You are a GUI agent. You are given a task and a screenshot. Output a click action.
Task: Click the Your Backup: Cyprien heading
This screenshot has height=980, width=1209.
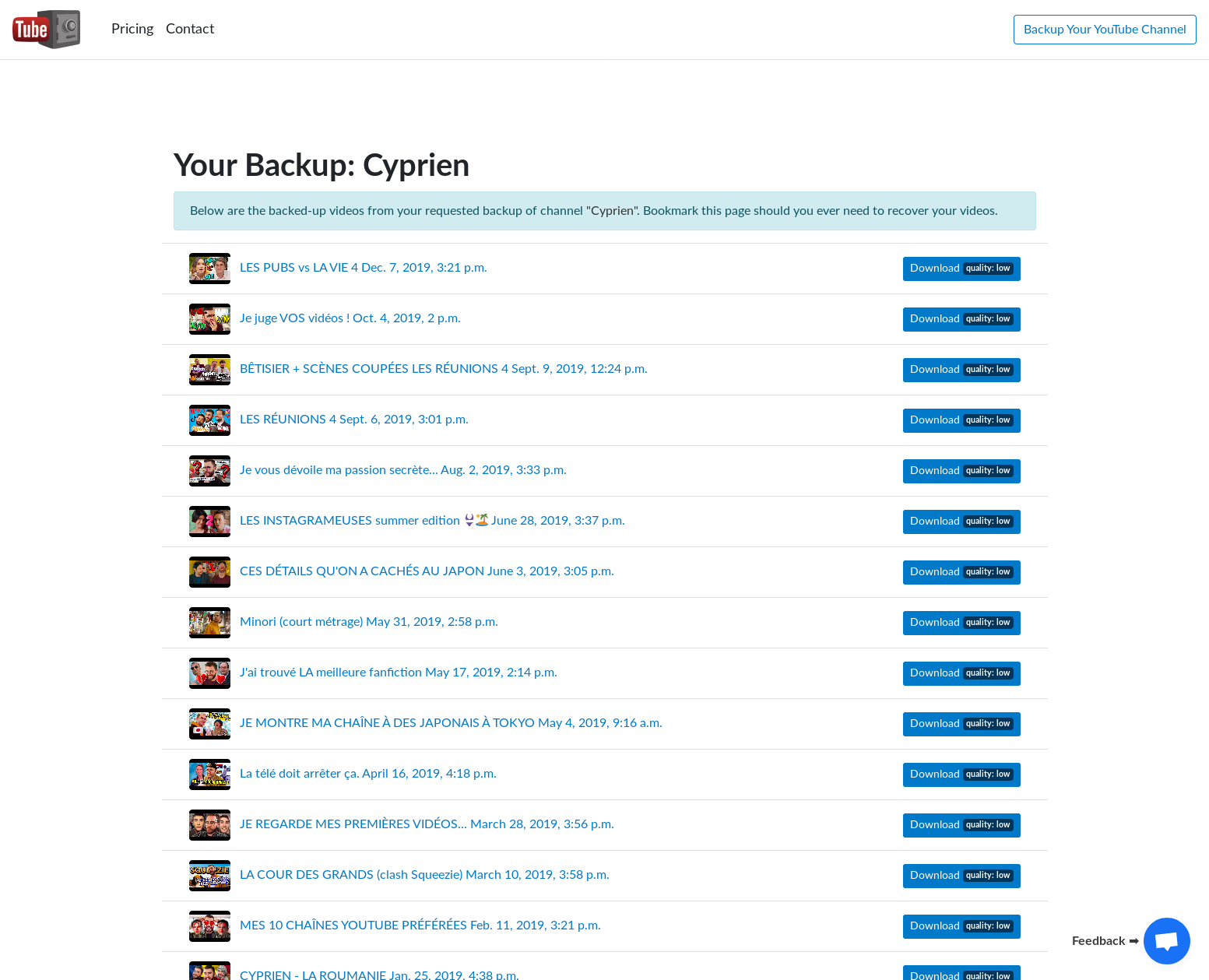coord(322,165)
